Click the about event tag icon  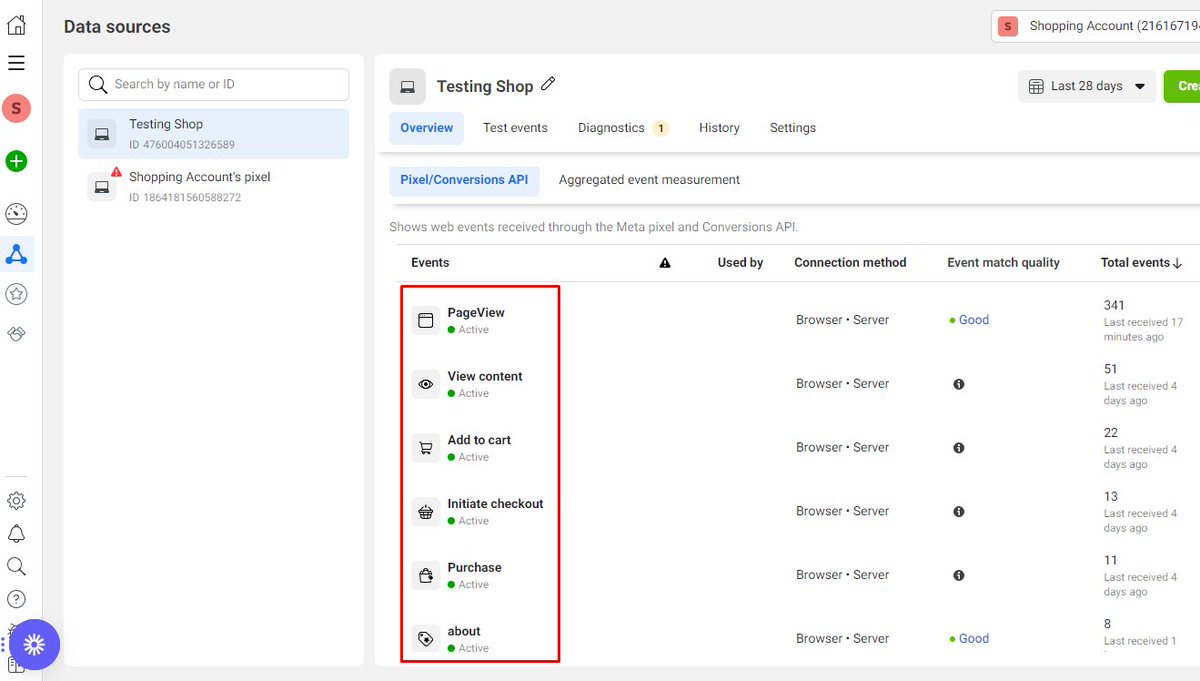coord(426,639)
